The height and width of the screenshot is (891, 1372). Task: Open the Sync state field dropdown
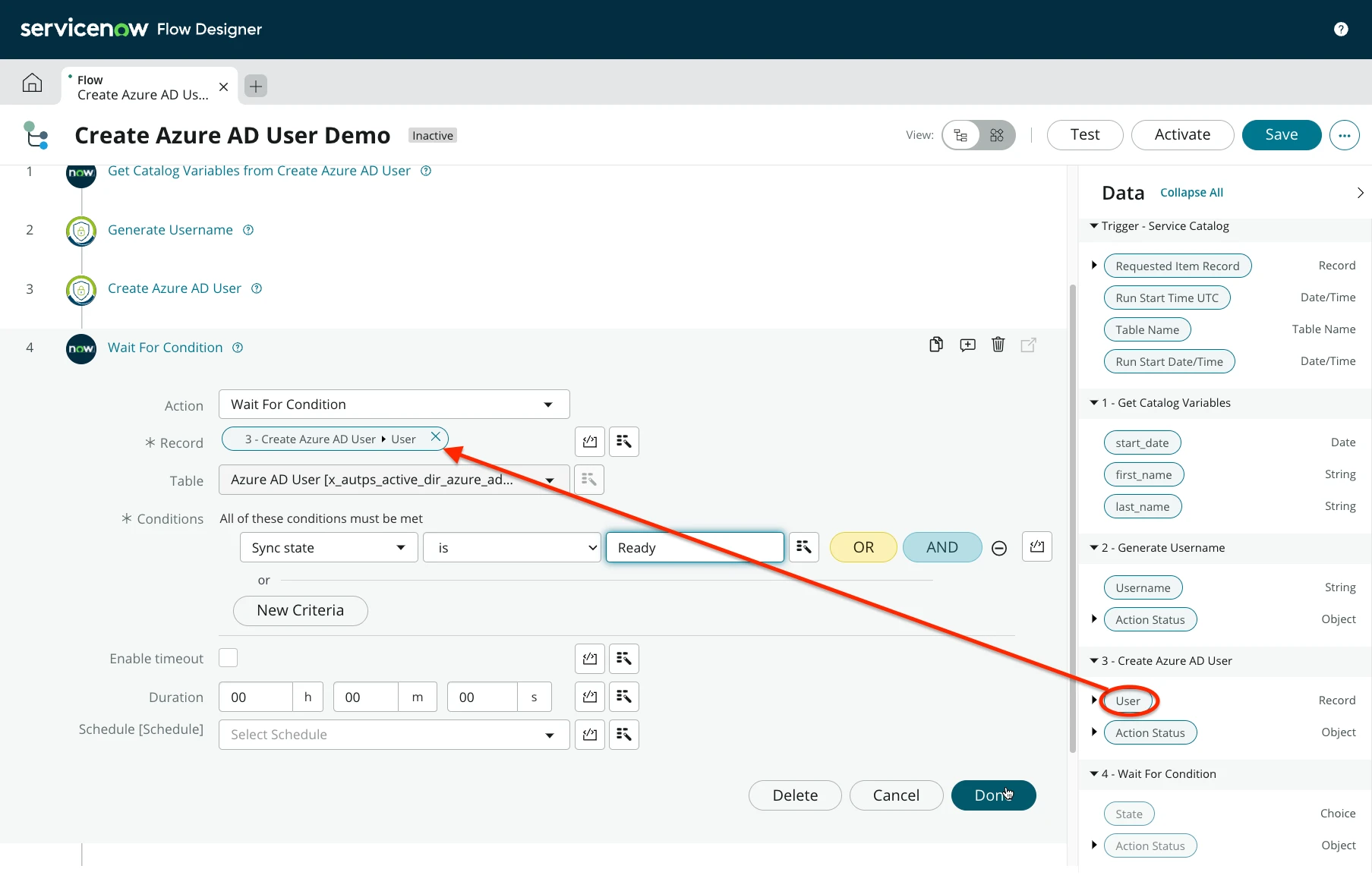[x=328, y=548]
